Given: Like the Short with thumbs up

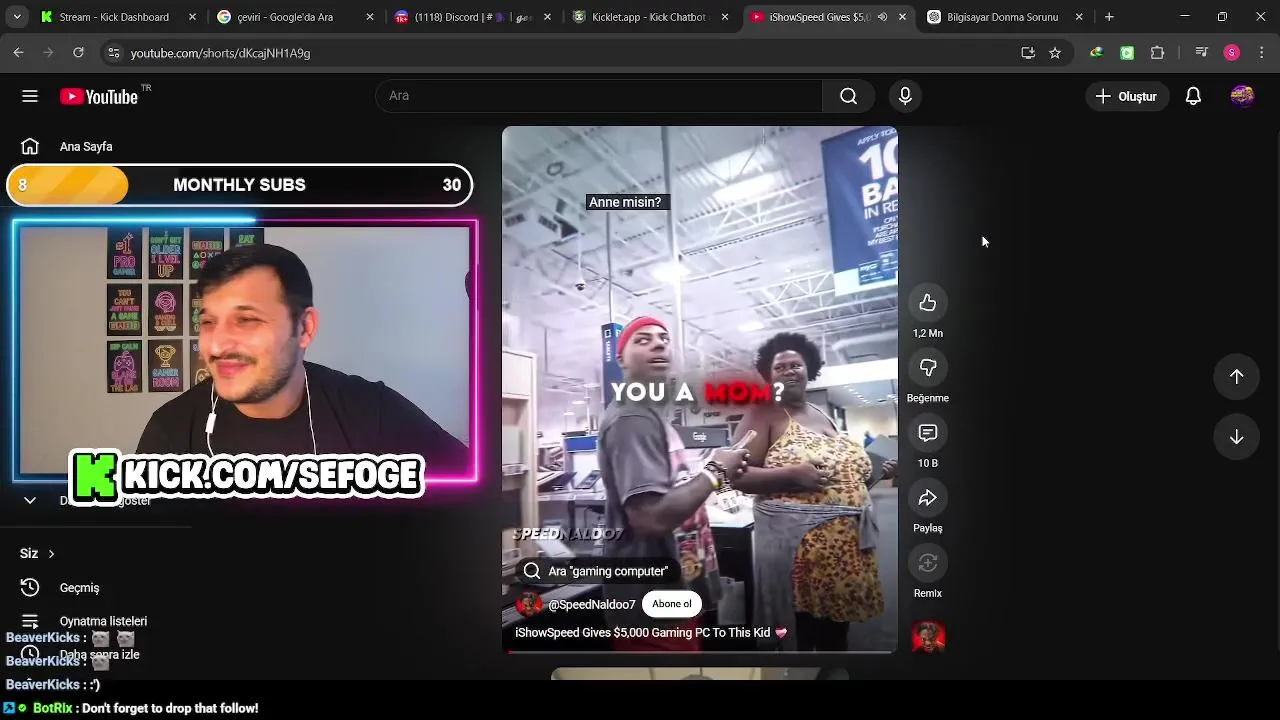Looking at the screenshot, I should pyautogui.click(x=928, y=303).
